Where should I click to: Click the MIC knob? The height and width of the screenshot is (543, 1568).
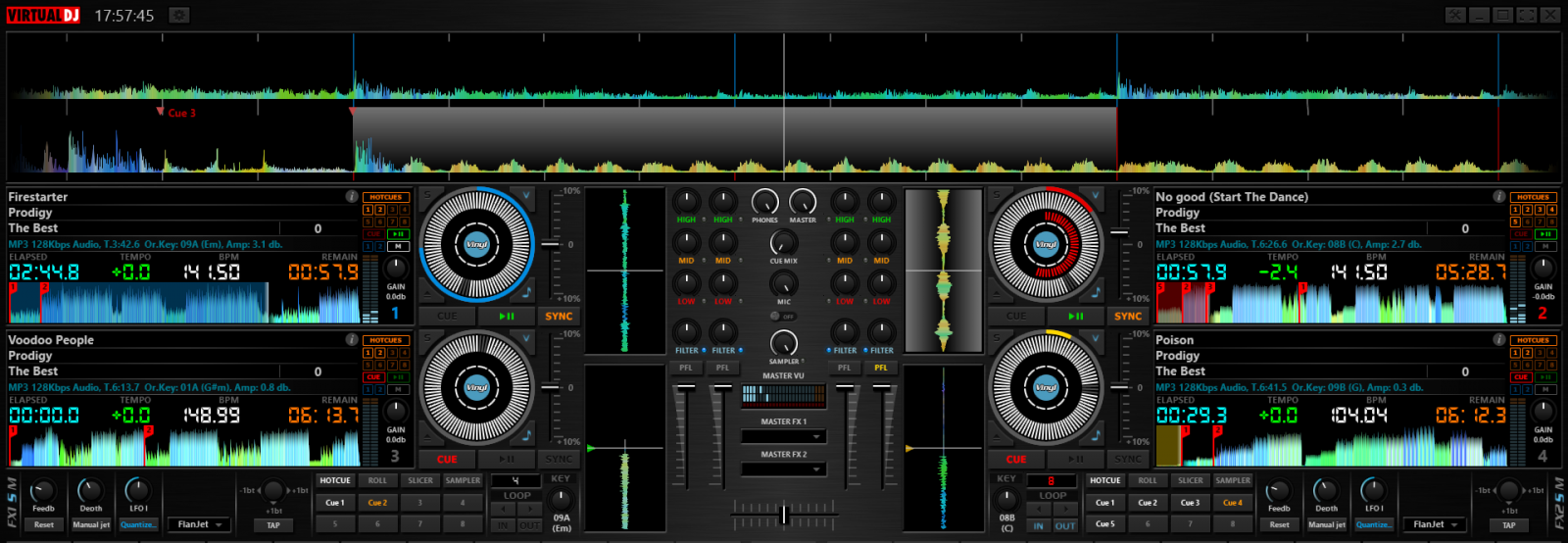(783, 283)
